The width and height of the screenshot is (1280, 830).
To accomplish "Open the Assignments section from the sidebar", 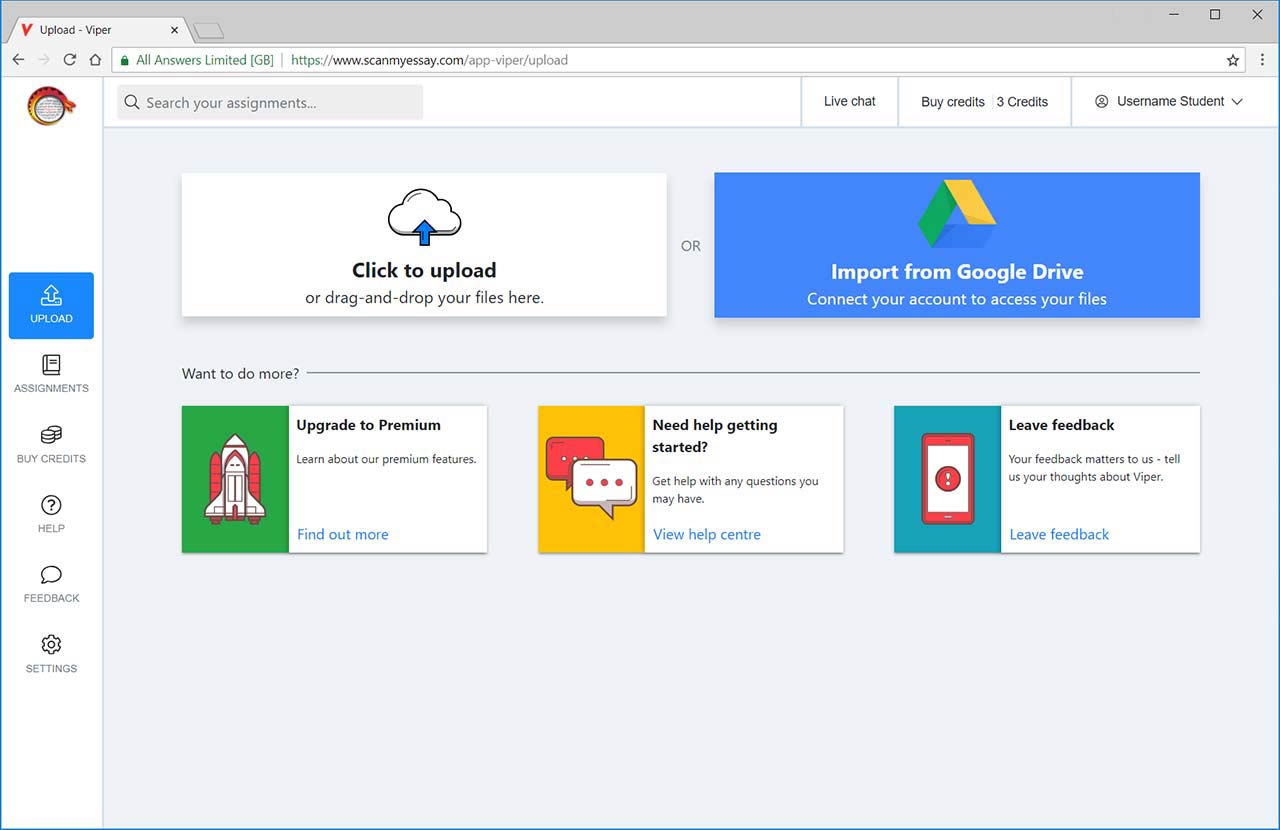I will [50, 369].
